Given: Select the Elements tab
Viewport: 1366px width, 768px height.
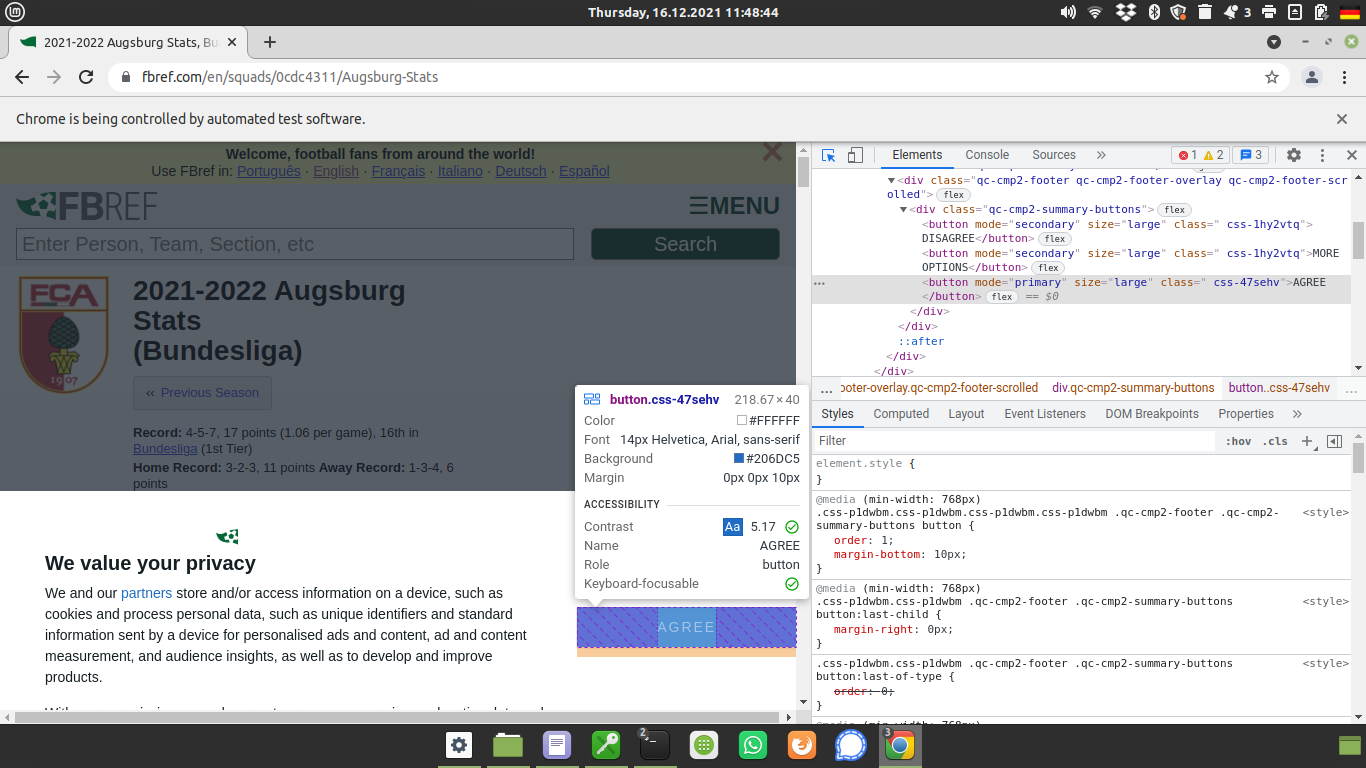Looking at the screenshot, I should pos(917,155).
